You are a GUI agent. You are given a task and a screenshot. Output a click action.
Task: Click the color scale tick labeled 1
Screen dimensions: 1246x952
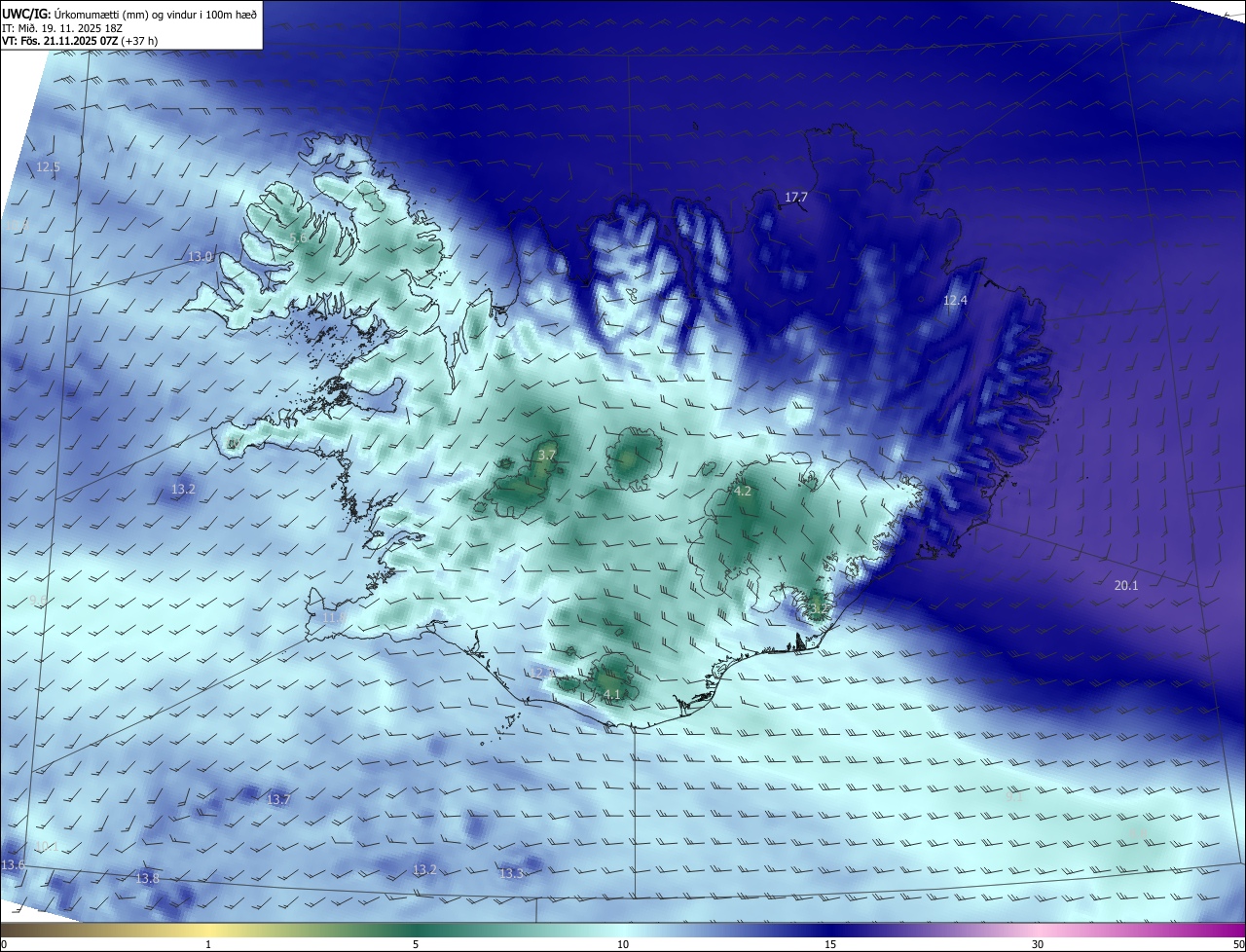[208, 944]
